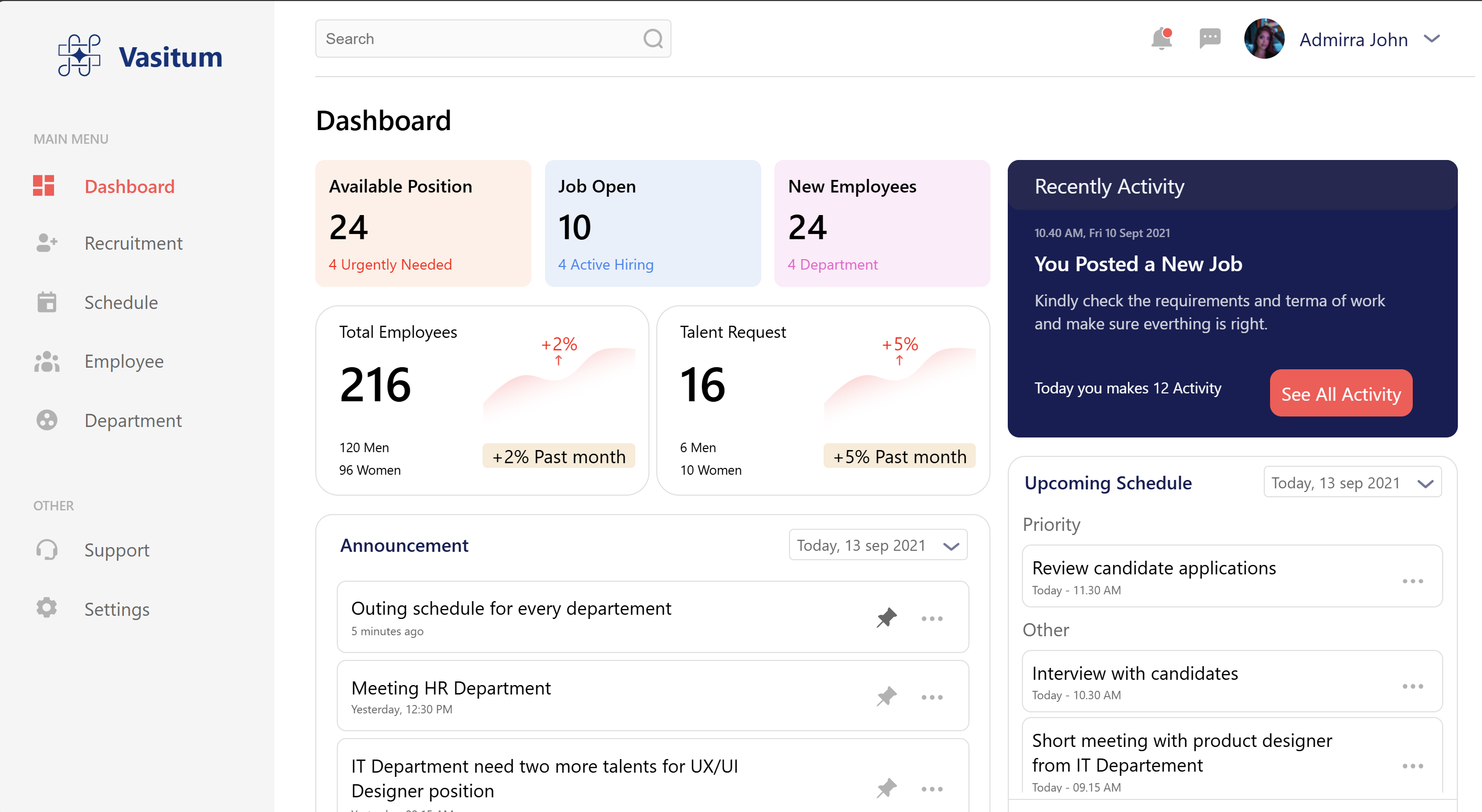Open the Announcement date dropdown
This screenshot has height=812, width=1482.
click(x=878, y=544)
